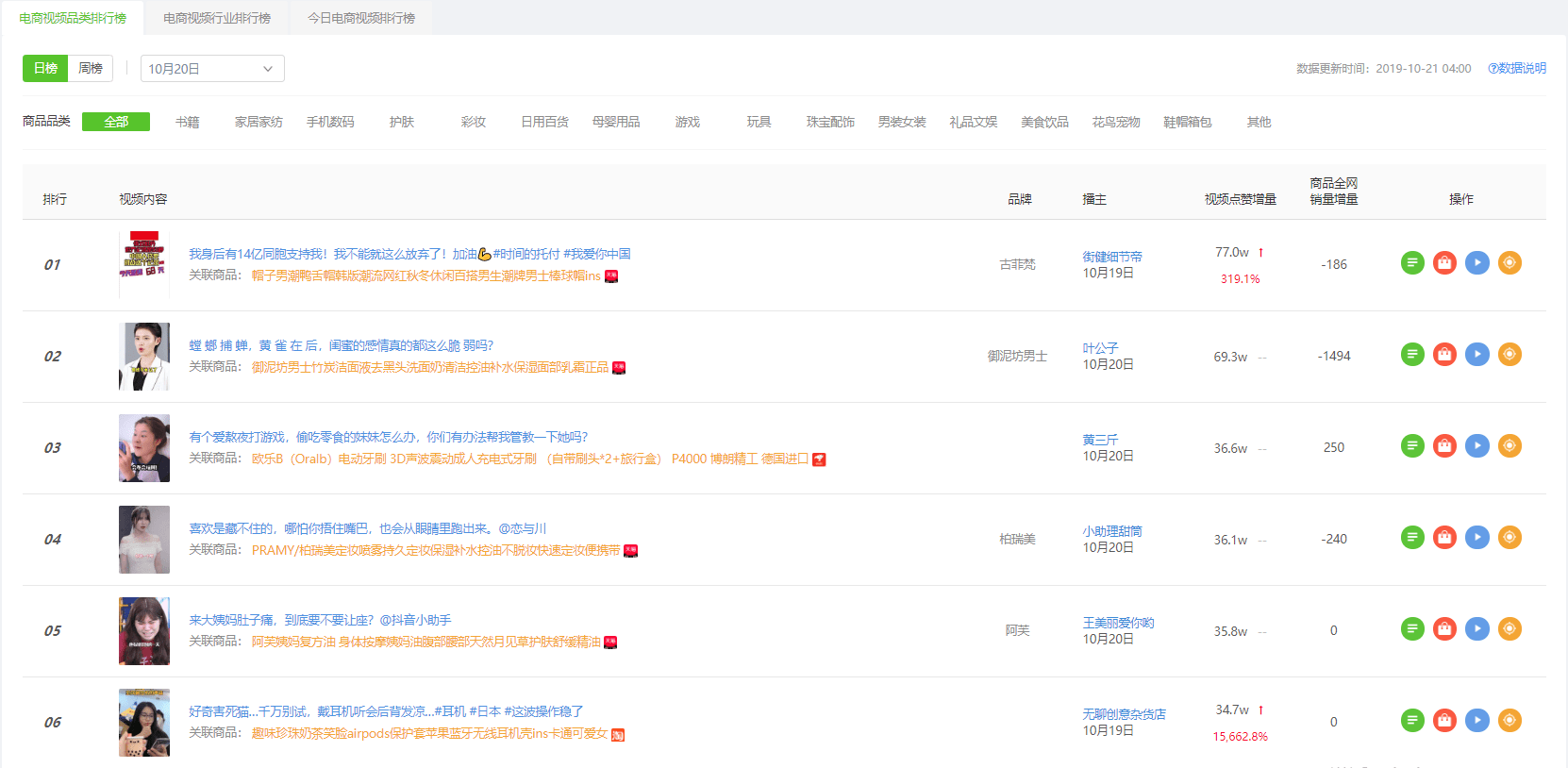Viewport: 1568px width, 768px height.
Task: Open Oral-B toothbrush related product link
Action: coord(529,459)
